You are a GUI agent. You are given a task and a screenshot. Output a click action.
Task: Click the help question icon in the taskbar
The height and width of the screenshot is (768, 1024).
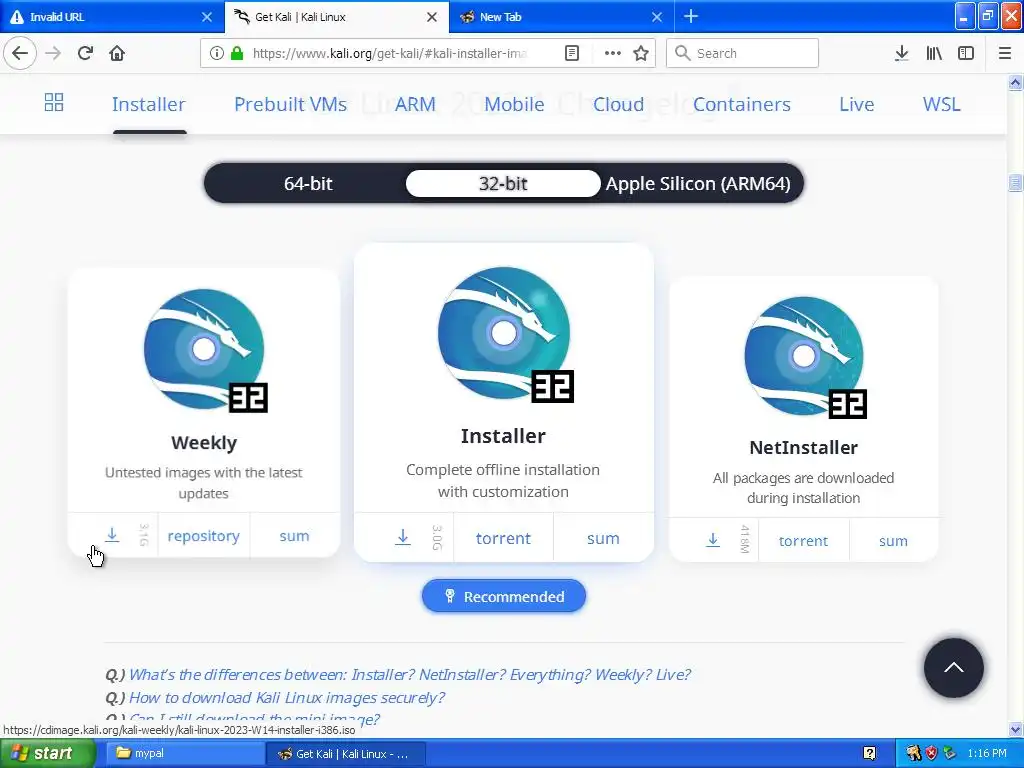[869, 753]
